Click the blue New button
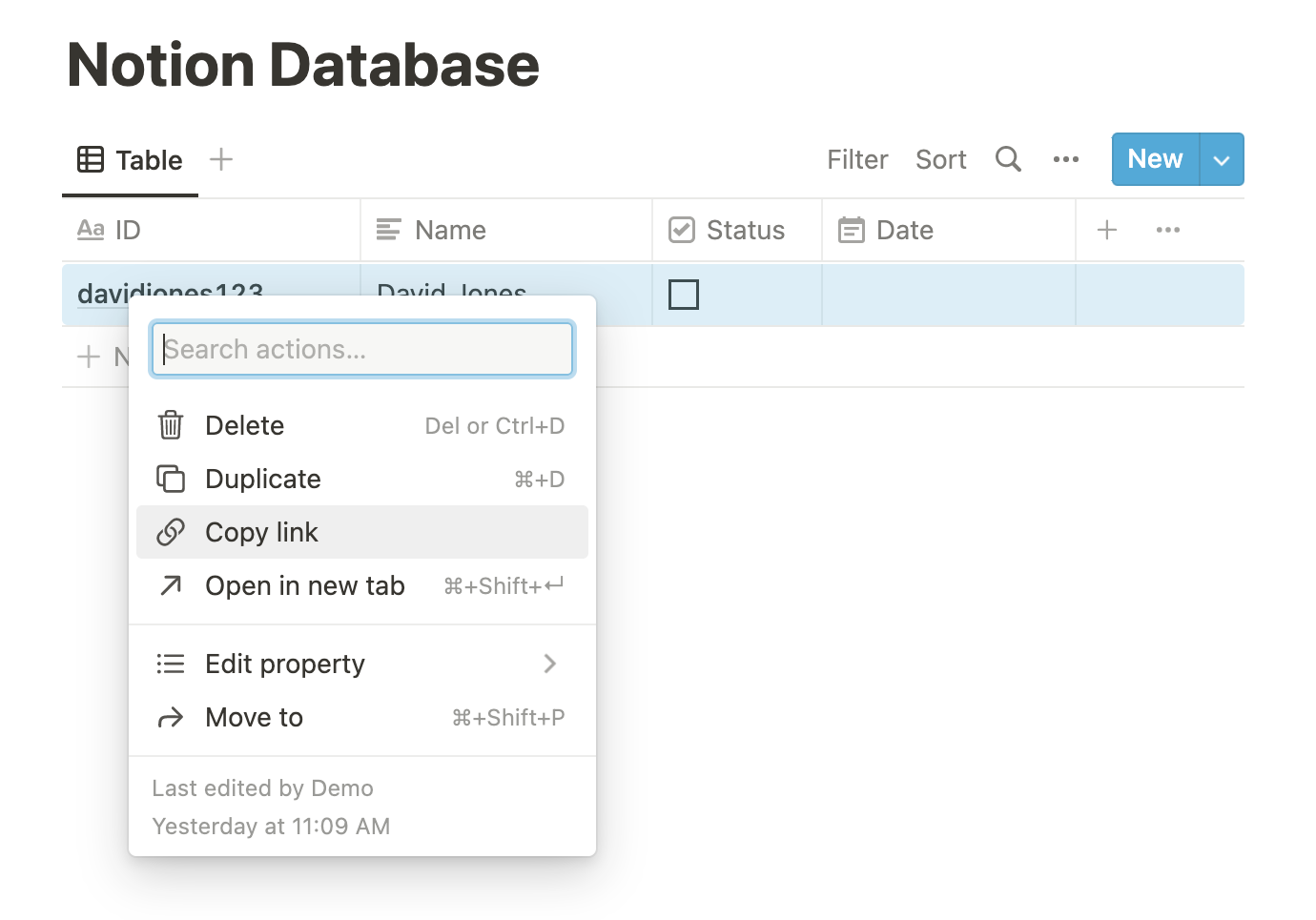Image resolution: width=1316 pixels, height=920 pixels. tap(1156, 159)
